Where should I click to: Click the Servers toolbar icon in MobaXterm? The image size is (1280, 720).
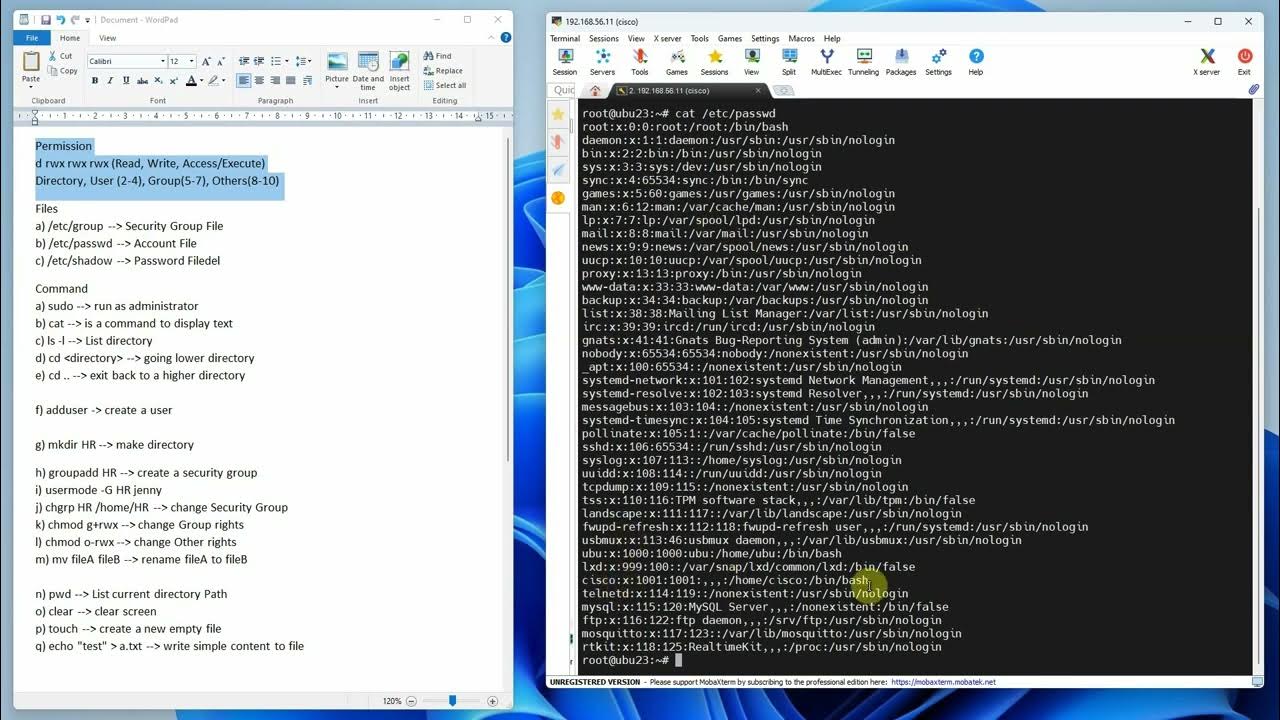(x=602, y=62)
